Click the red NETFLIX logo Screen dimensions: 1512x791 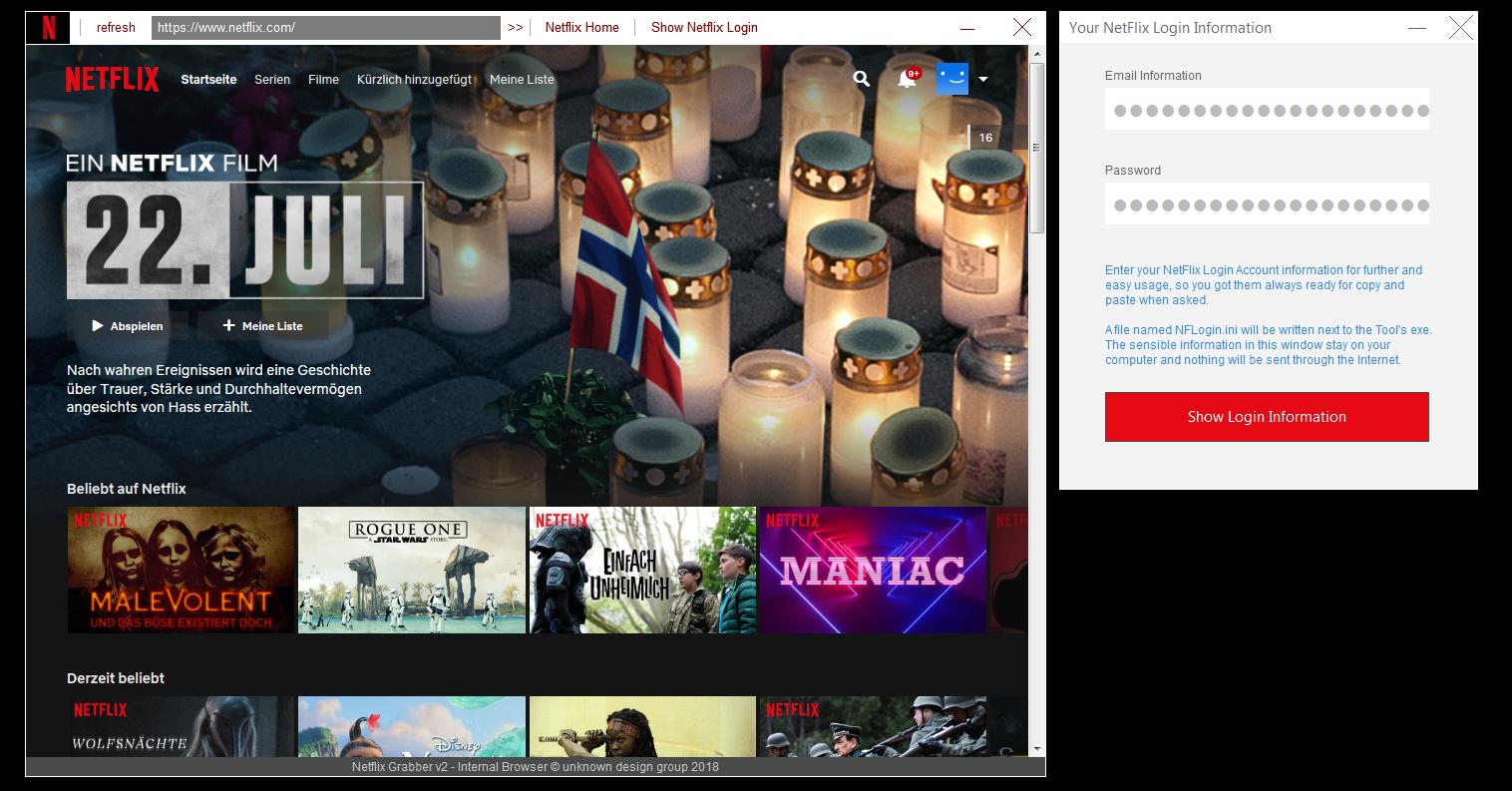tap(112, 79)
